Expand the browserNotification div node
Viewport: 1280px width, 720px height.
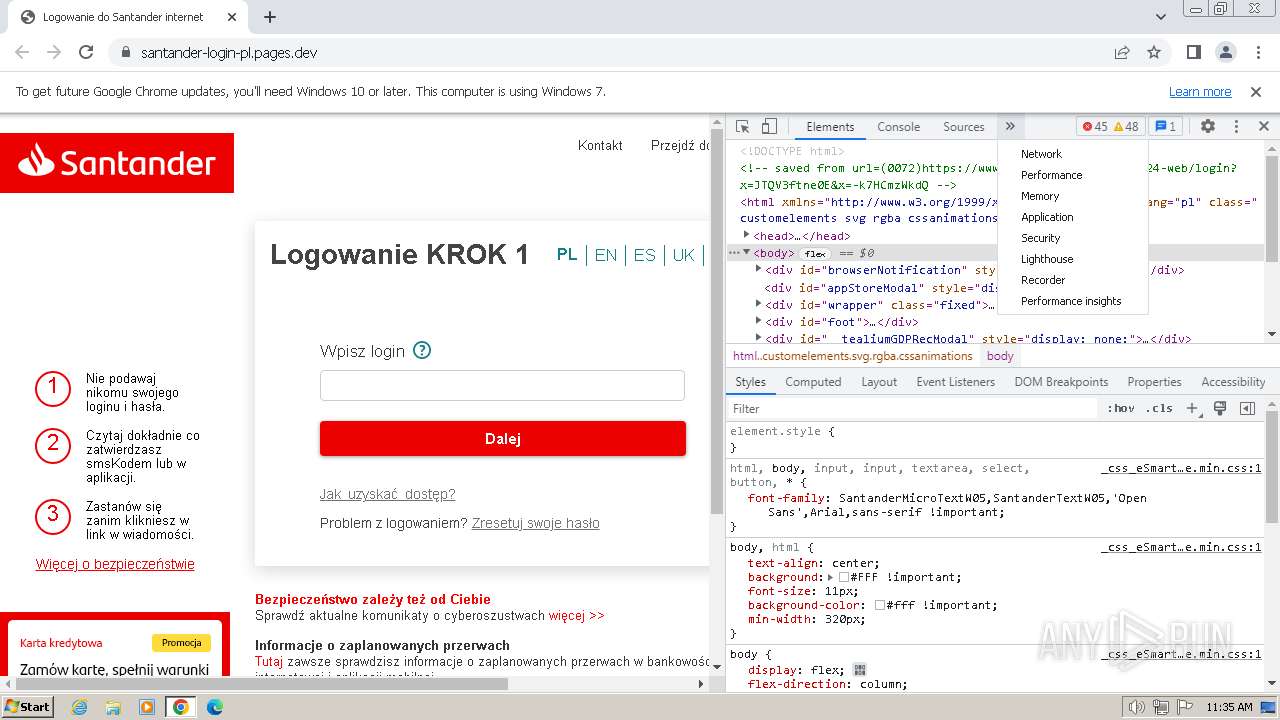[x=758, y=269]
